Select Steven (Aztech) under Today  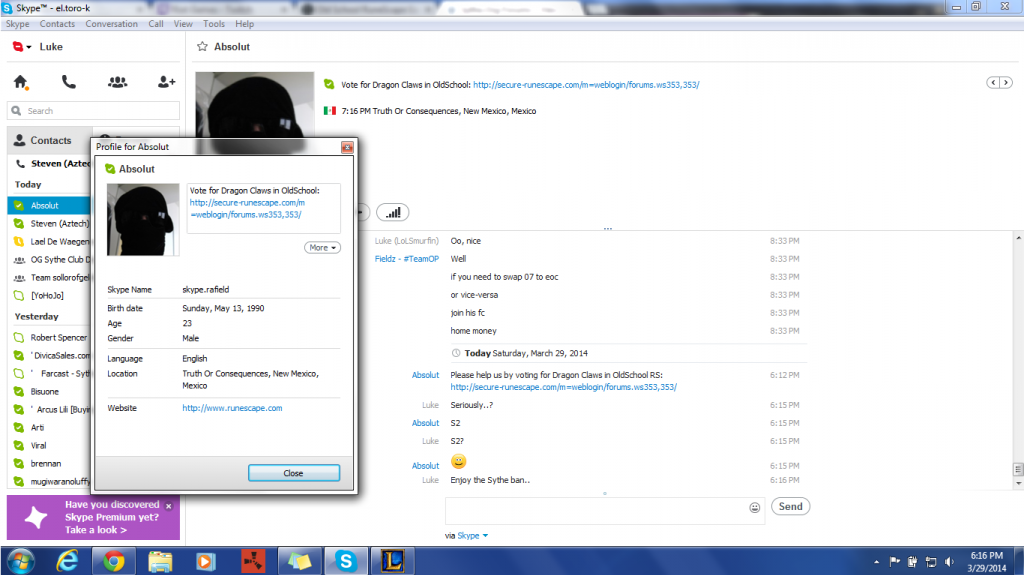(50, 223)
